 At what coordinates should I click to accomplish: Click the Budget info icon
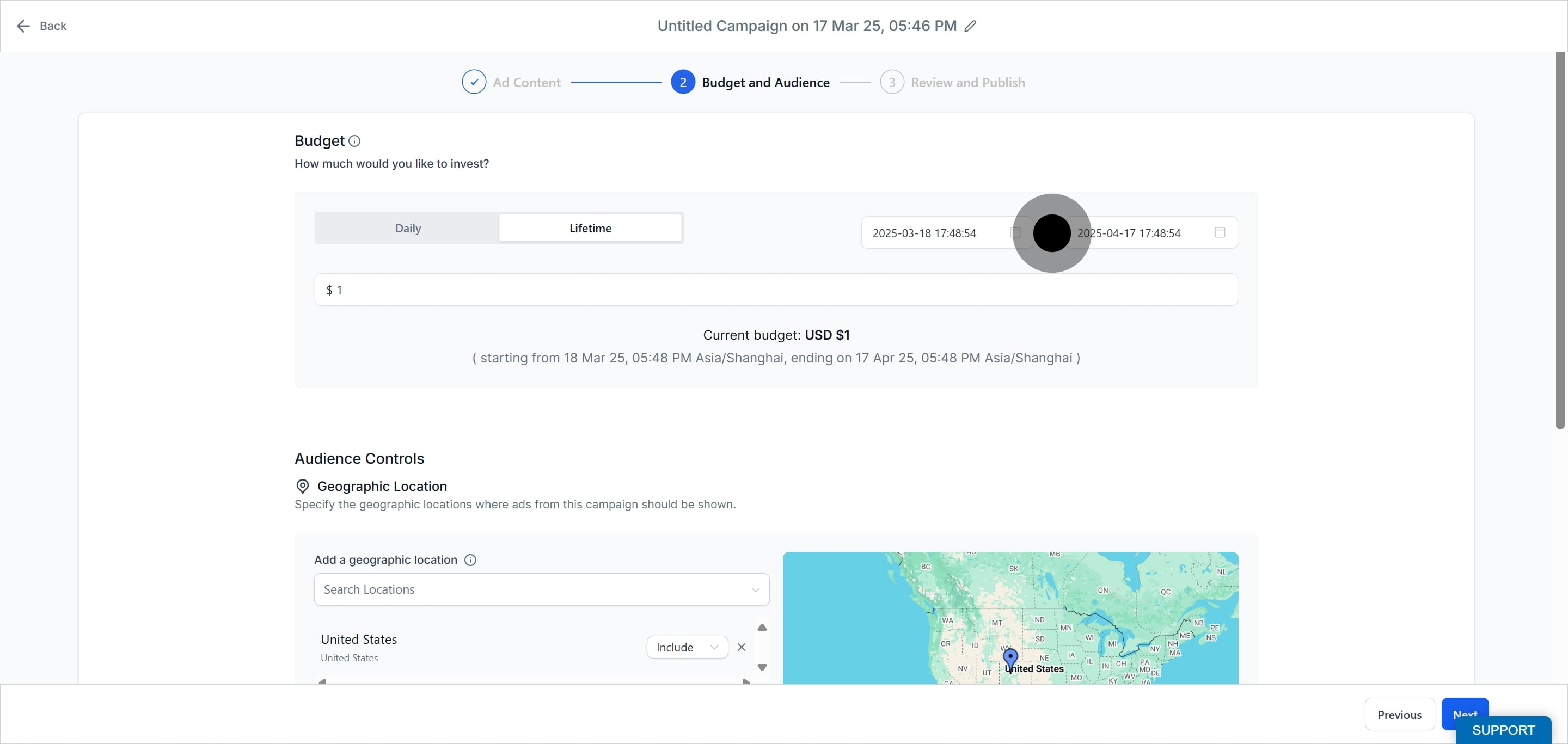354,141
